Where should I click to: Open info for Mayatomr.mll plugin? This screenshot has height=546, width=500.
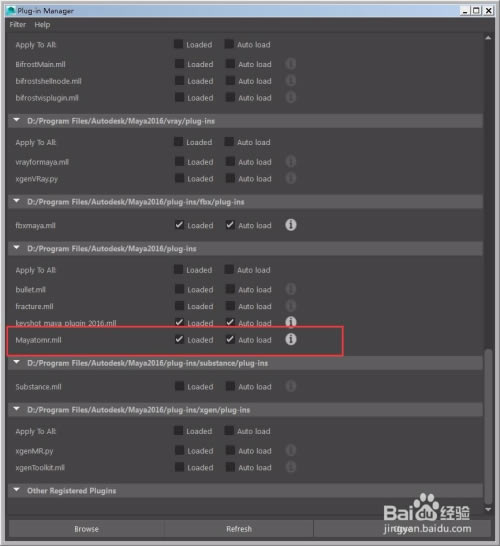click(291, 339)
